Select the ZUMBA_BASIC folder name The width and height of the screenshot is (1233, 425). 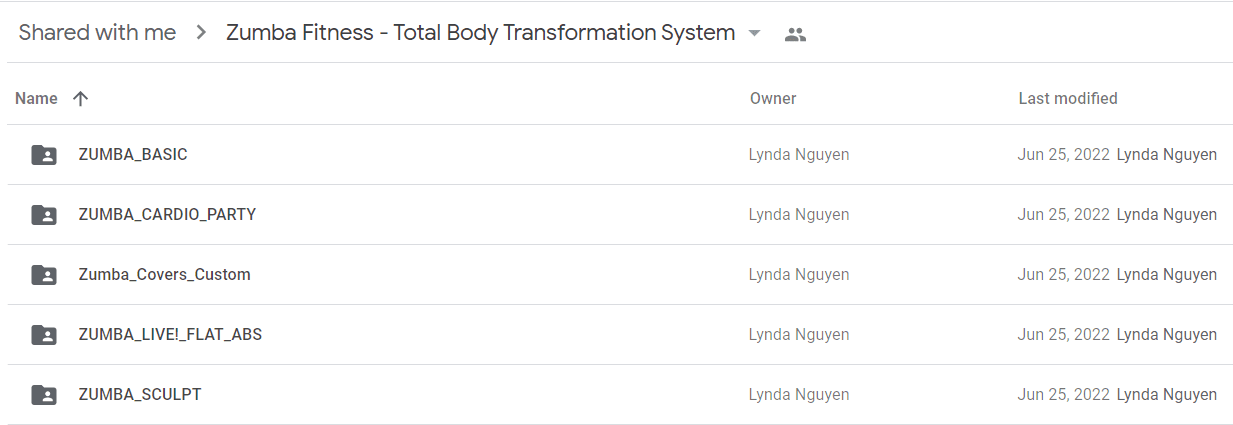[133, 155]
